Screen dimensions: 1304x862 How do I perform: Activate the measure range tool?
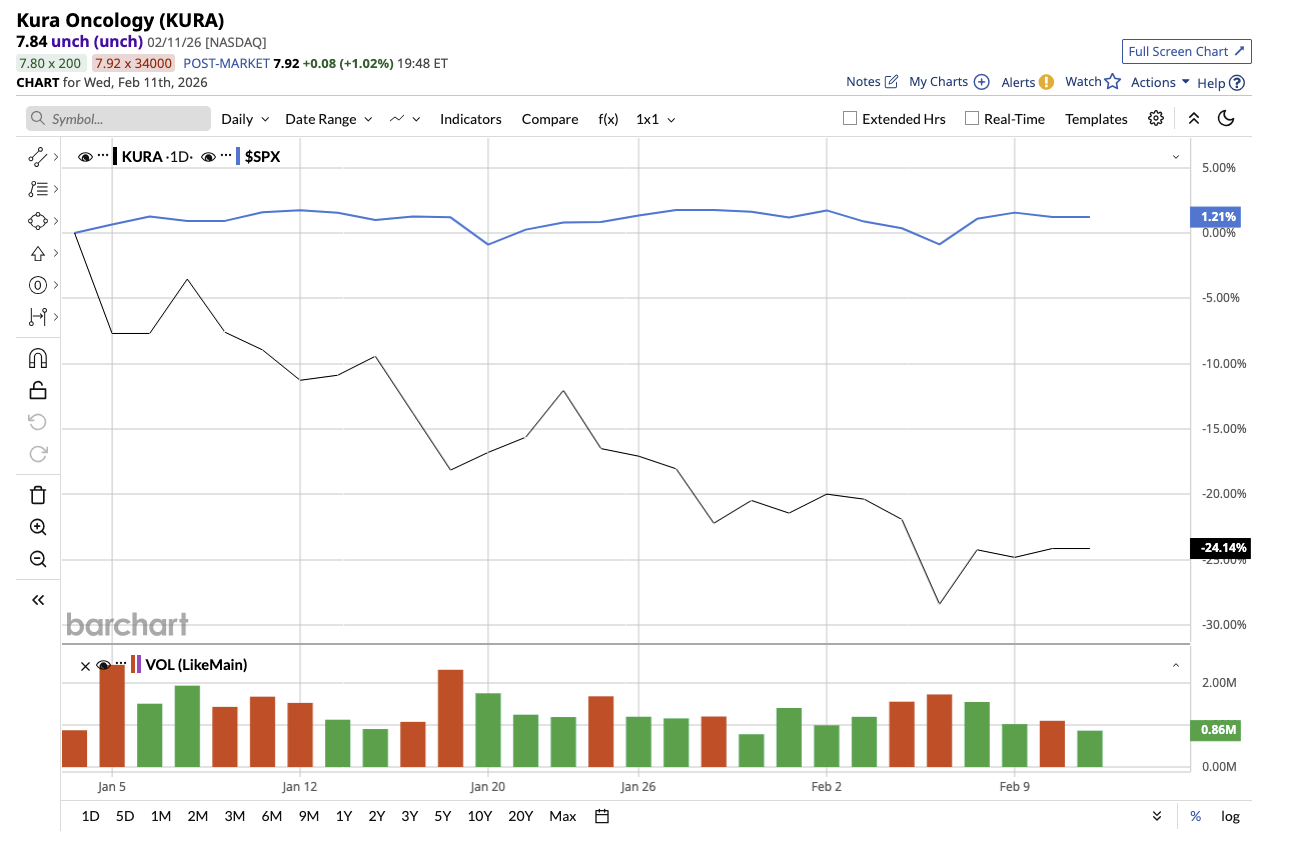pos(38,317)
